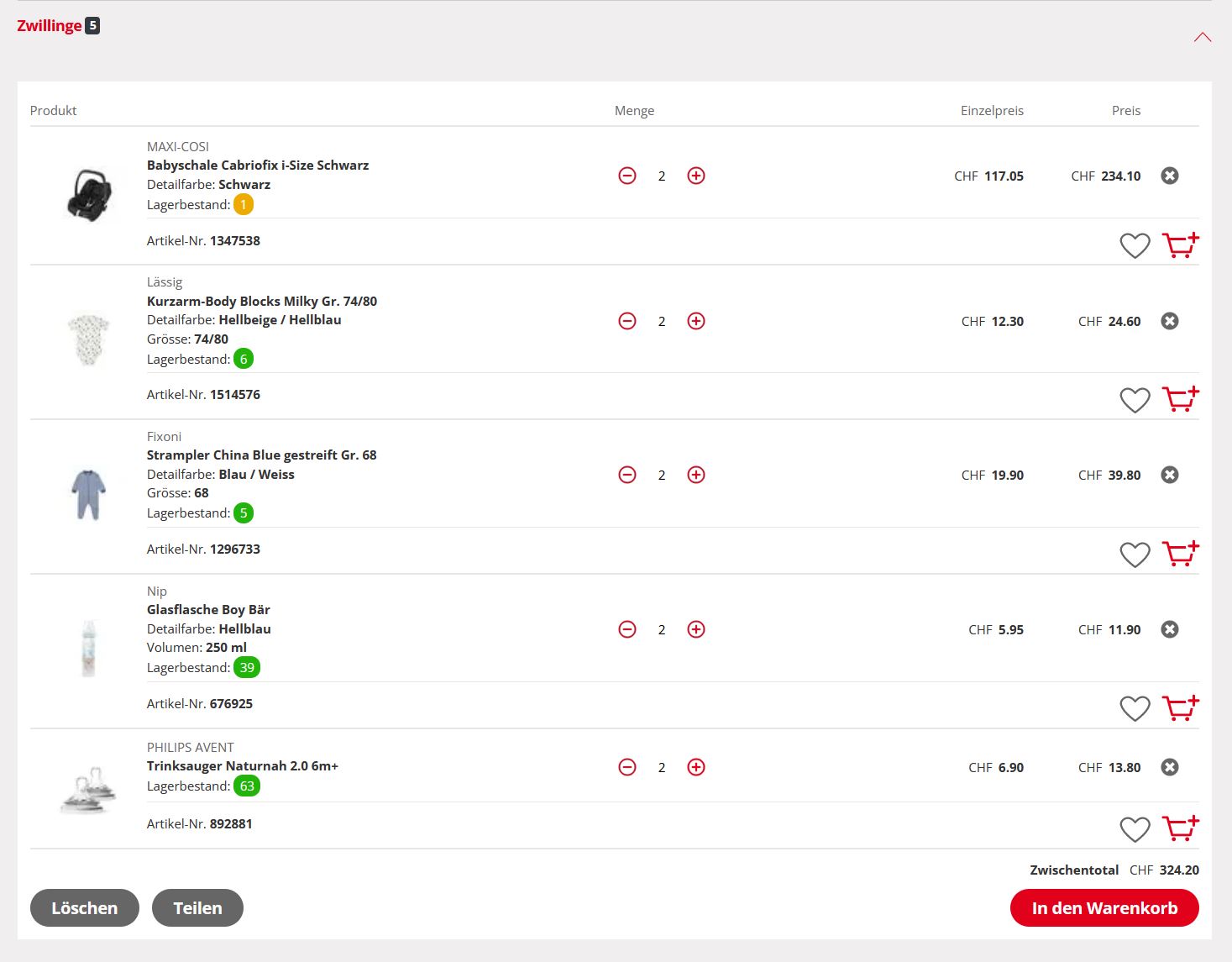
Task: Click the green stock badge 5 for Strampler
Action: 244,513
